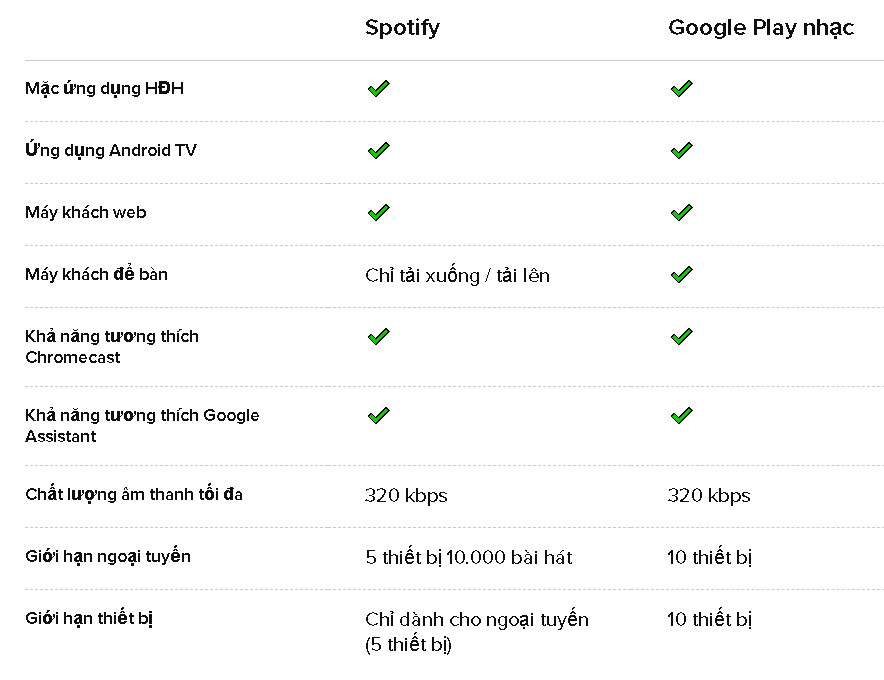The height and width of the screenshot is (680, 884).
Task: Click the 'Giới hạn ngoại tuyến' row label
Action: point(108,556)
